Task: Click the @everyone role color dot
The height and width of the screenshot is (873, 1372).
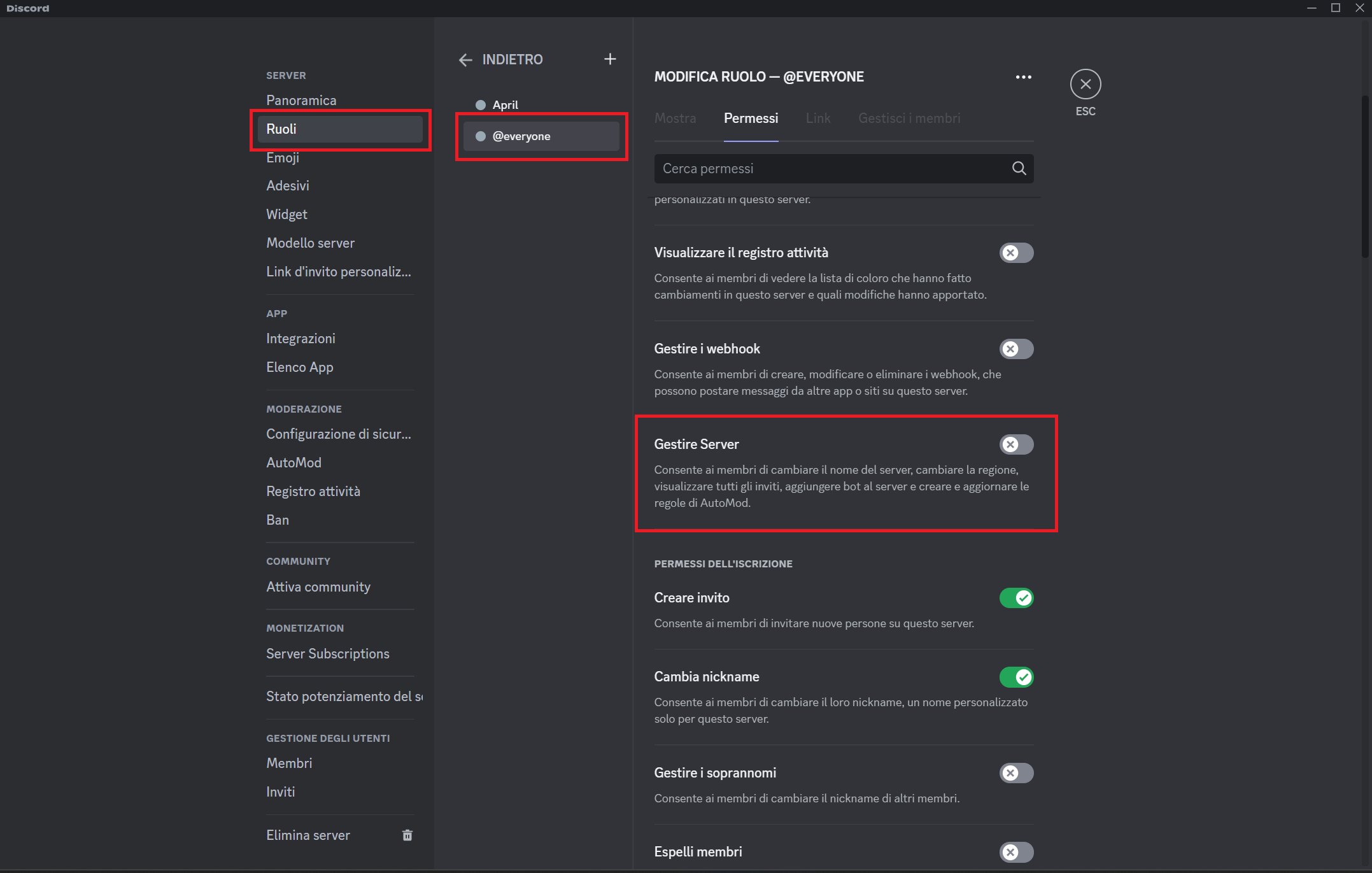Action: 479,136
